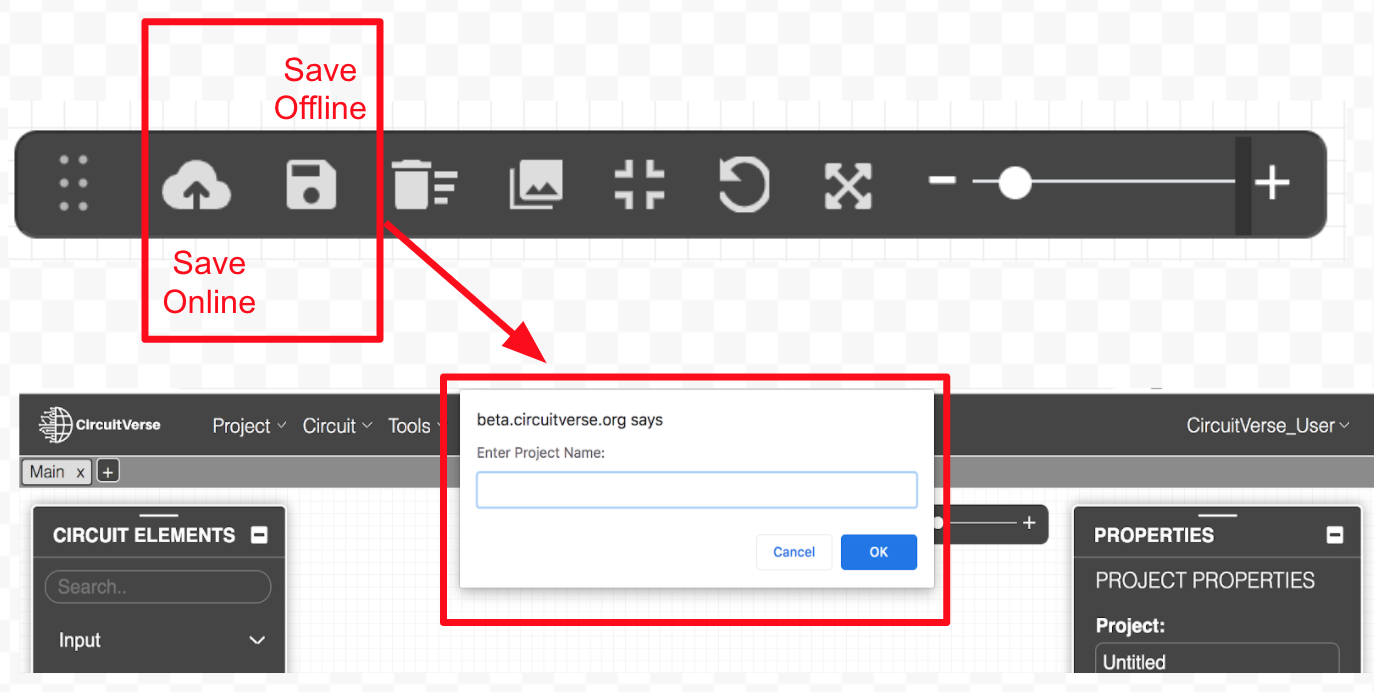Click the zoom in plus button
Viewport: 1374px width, 692px height.
(1272, 183)
